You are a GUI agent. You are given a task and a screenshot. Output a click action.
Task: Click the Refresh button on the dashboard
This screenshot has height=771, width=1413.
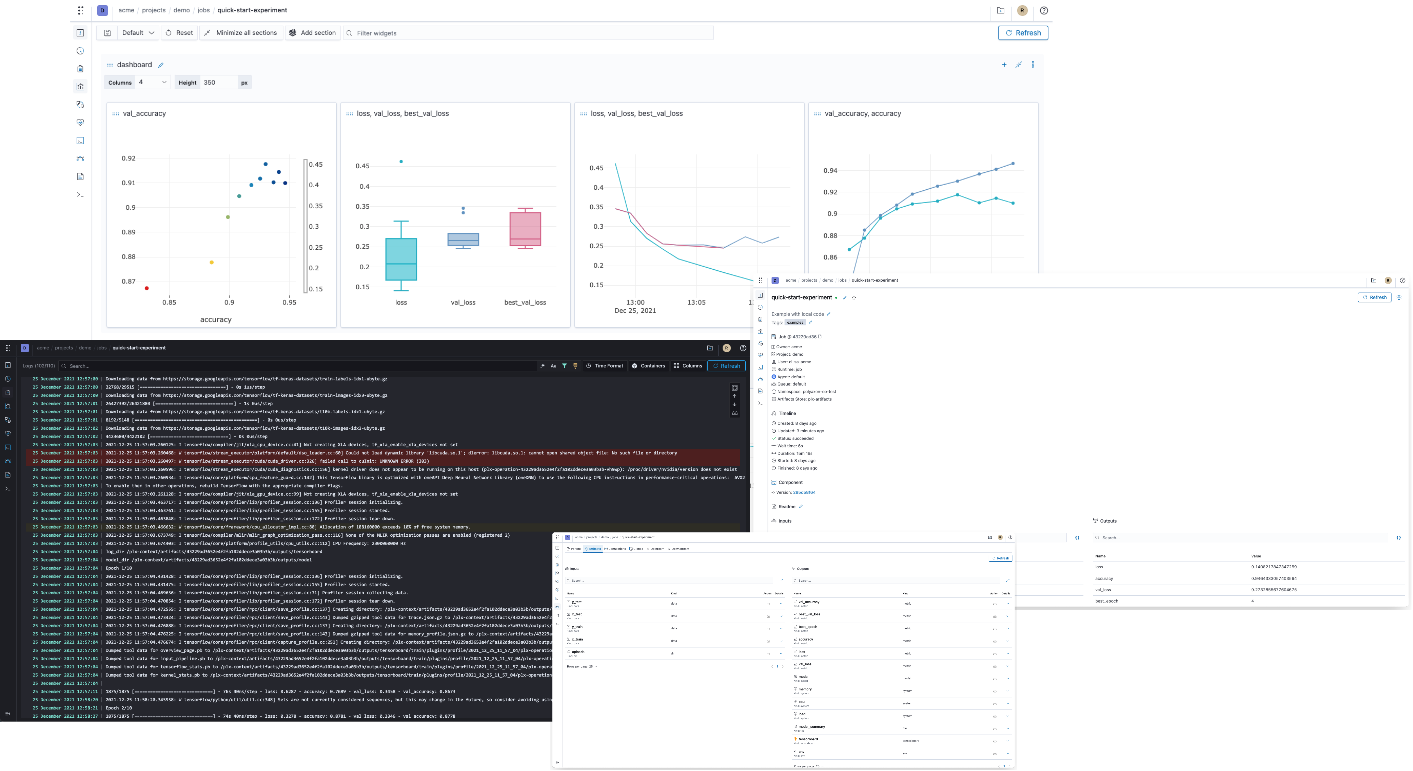pyautogui.click(x=1022, y=32)
